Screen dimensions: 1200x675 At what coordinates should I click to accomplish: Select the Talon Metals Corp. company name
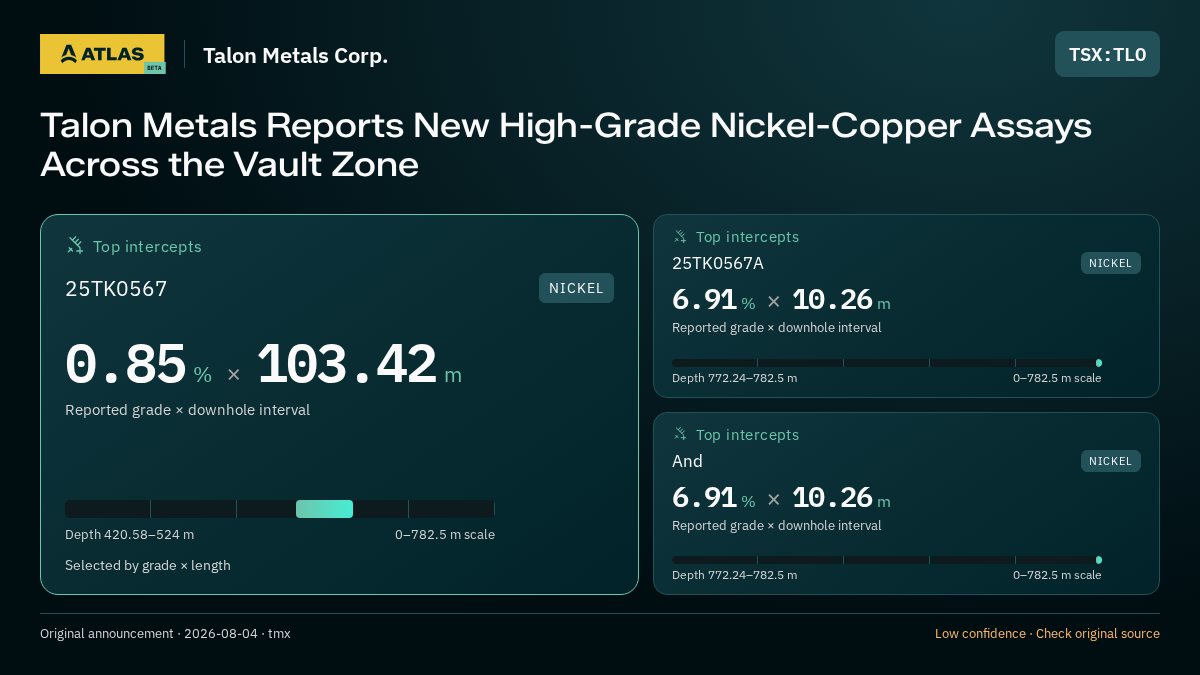295,56
